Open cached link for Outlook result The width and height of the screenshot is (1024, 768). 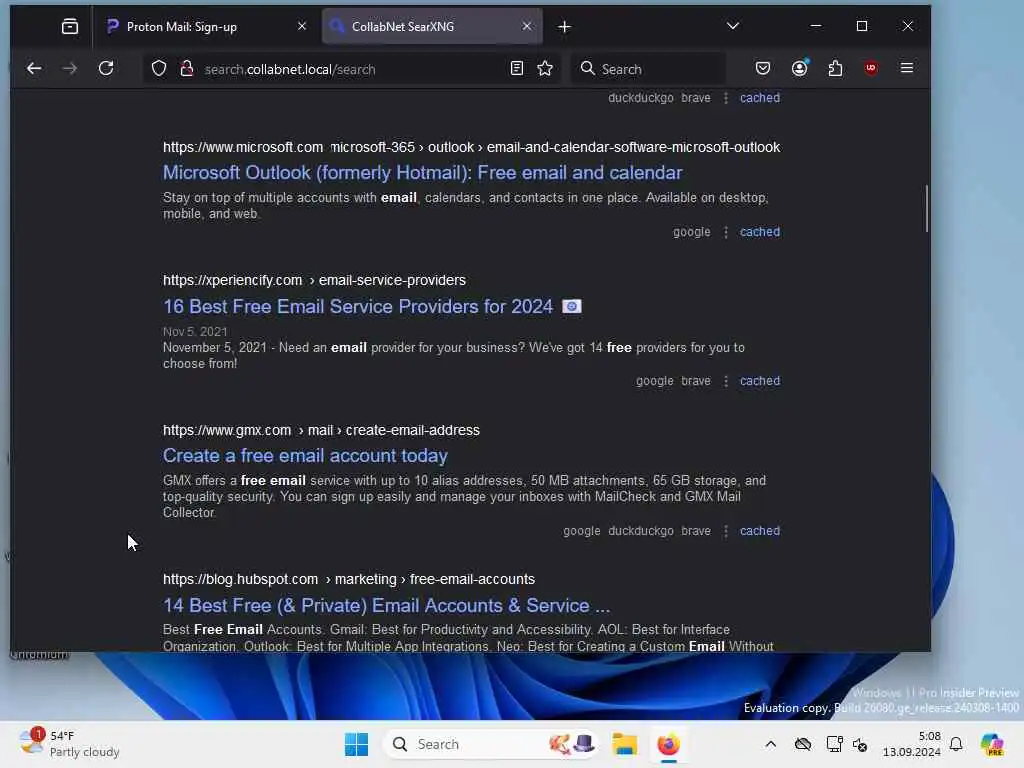coord(760,232)
